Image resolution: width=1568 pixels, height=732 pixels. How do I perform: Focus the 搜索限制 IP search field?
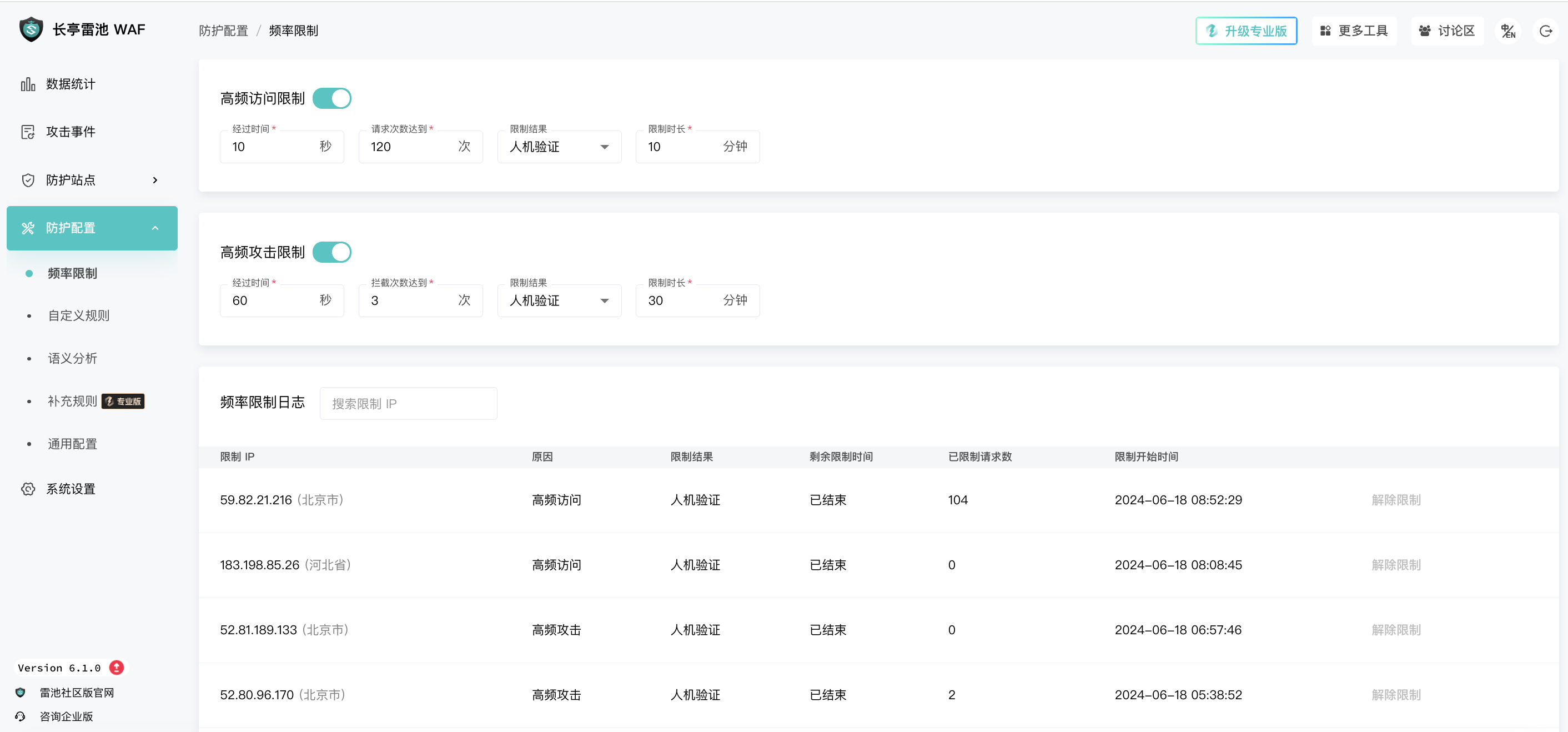[x=409, y=403]
